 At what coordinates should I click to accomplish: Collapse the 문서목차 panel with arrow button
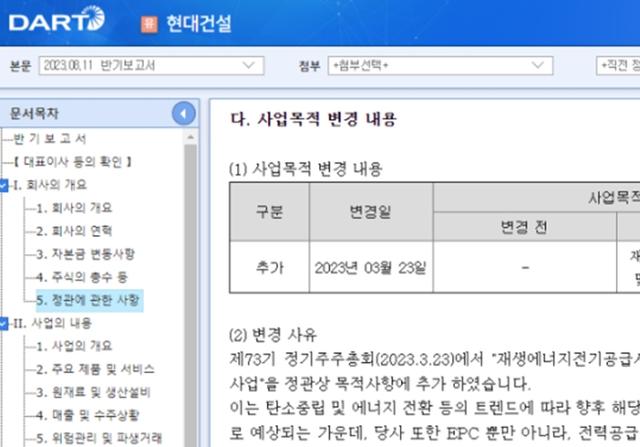point(183,113)
